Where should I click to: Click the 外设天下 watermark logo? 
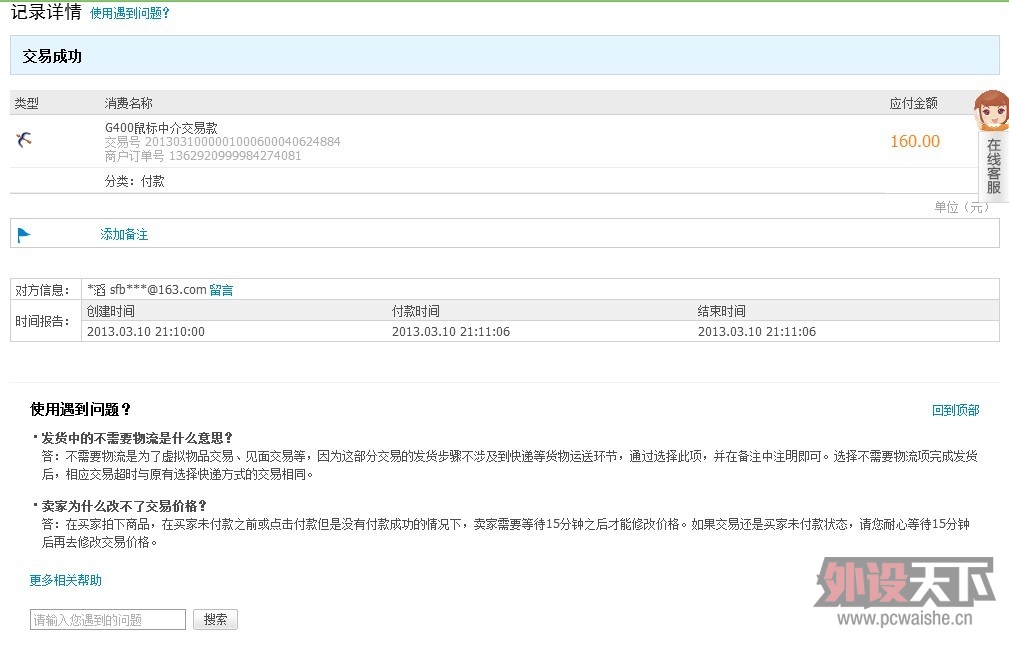[905, 585]
